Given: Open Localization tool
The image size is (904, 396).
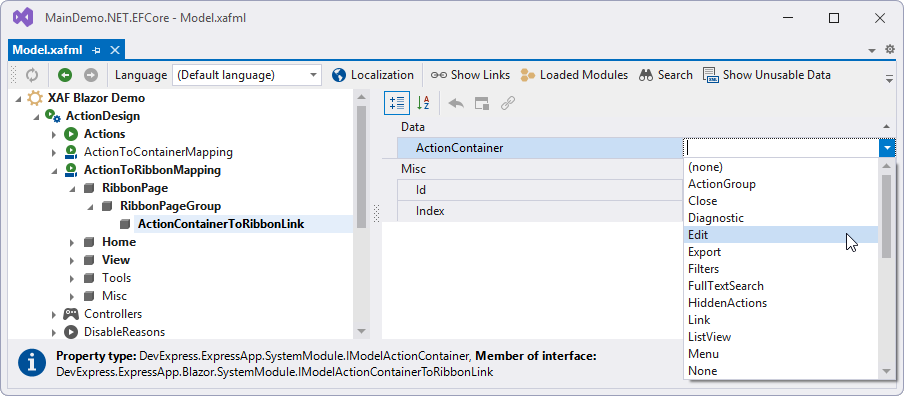Looking at the screenshot, I should (x=373, y=75).
